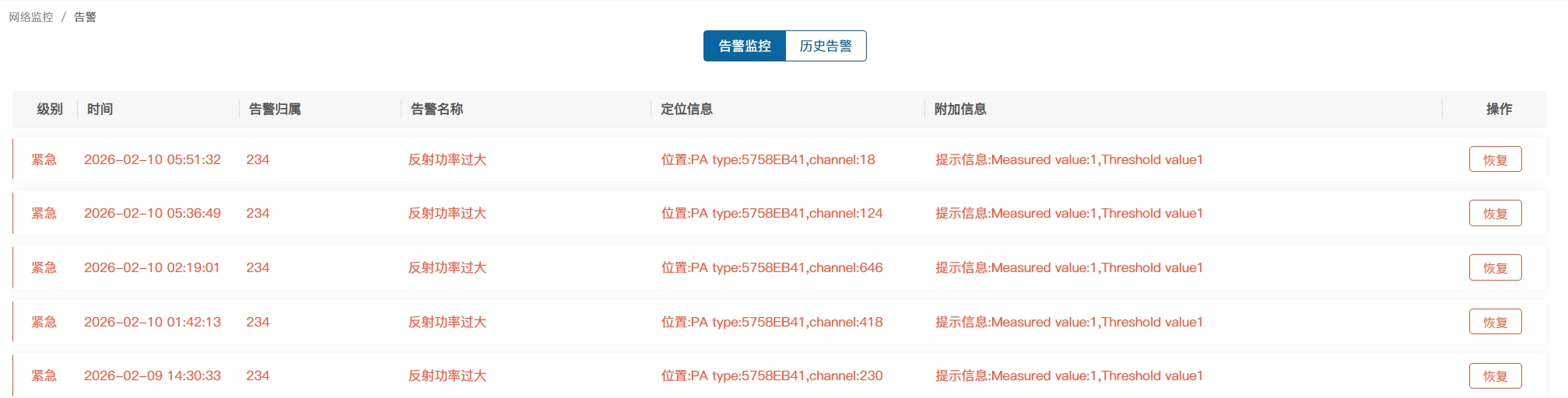Click the location text for channel:418

coord(771,322)
